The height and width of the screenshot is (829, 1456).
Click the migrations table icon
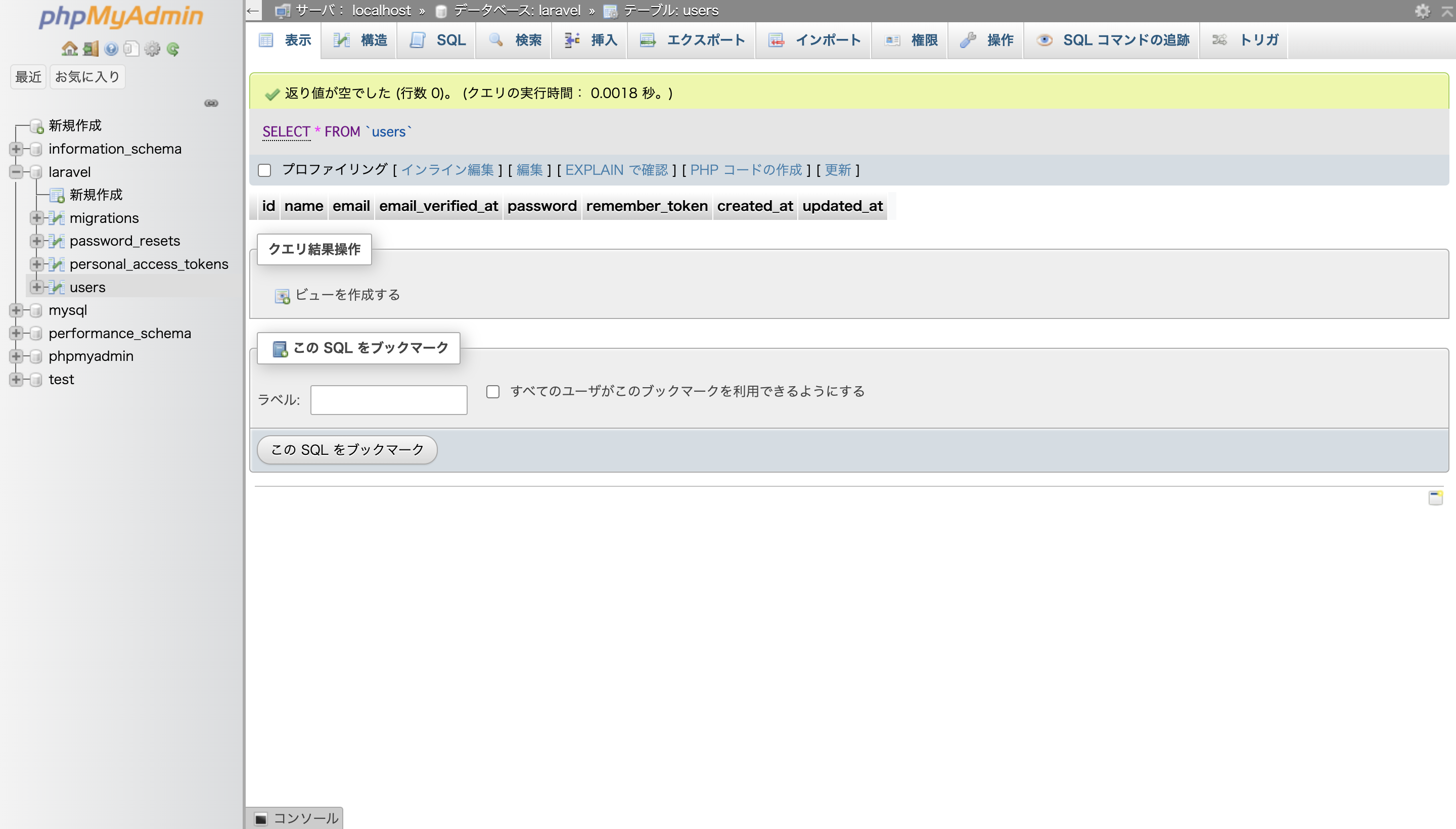coord(57,218)
